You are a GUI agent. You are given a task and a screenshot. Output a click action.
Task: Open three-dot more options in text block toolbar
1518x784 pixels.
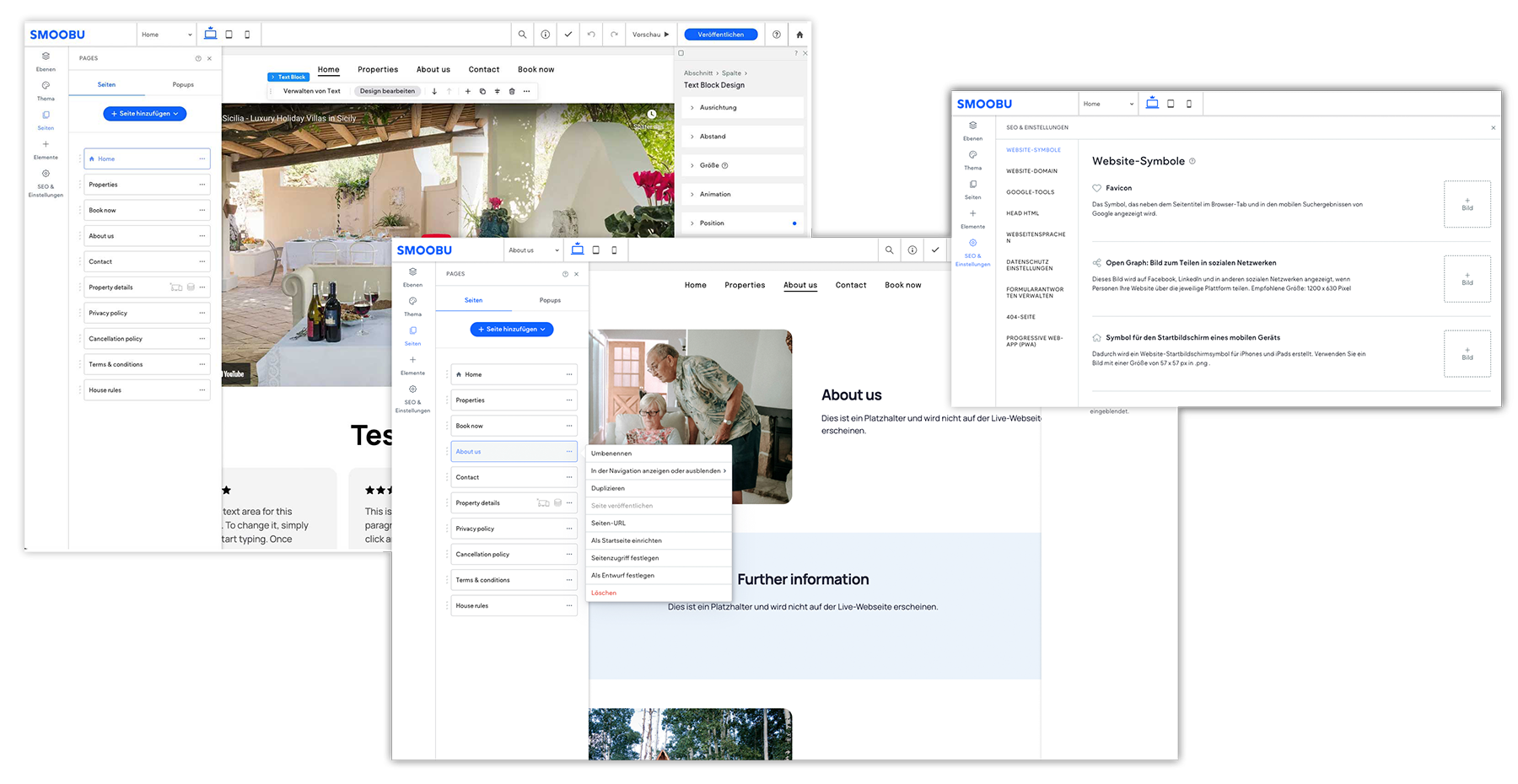526,91
